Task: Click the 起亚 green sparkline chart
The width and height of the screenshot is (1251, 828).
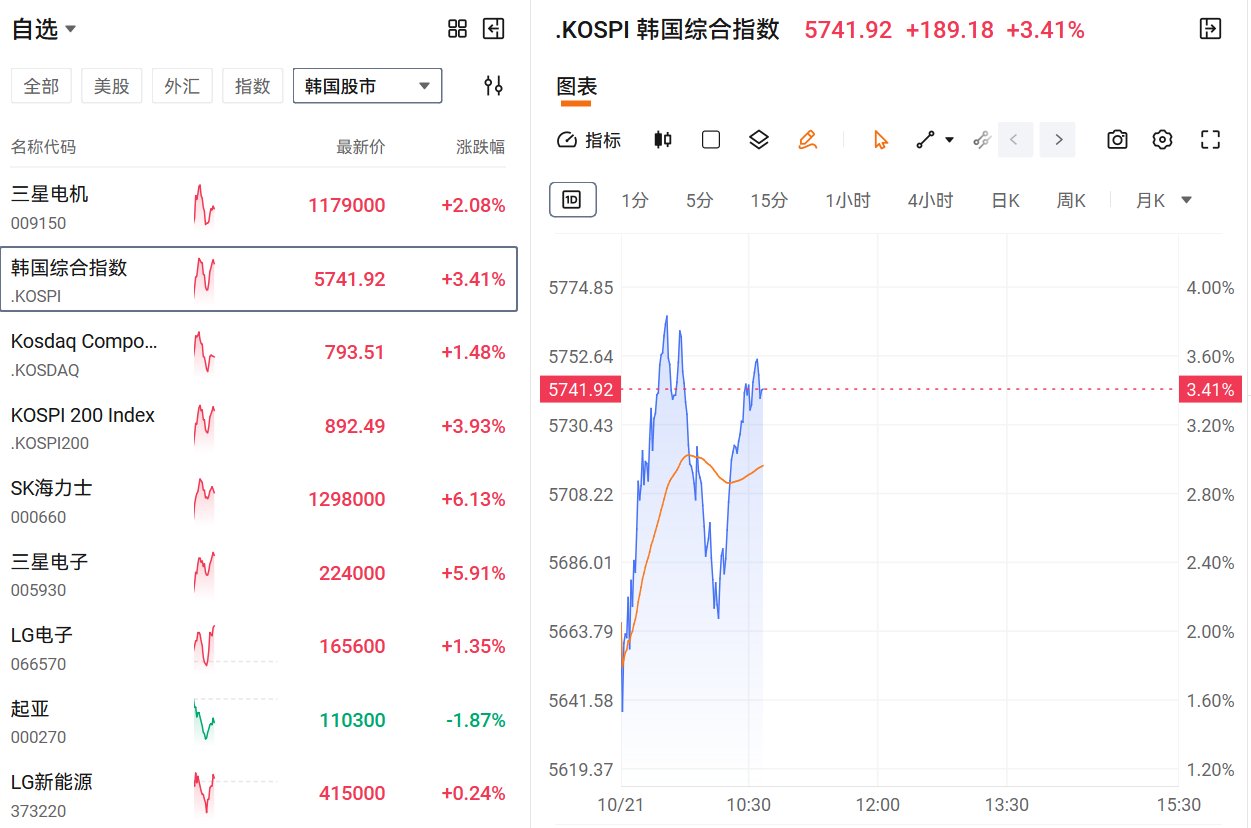Action: (x=204, y=720)
